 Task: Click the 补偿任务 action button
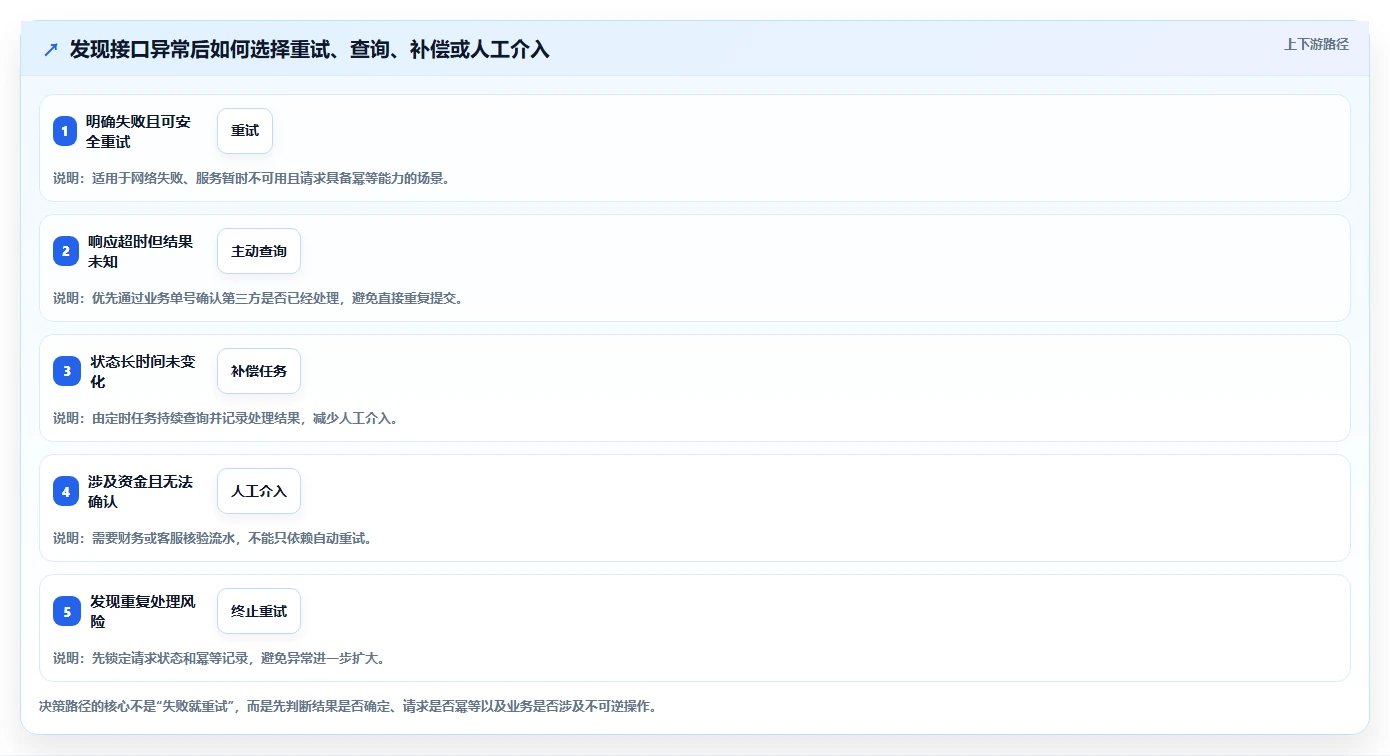pyautogui.click(x=259, y=371)
